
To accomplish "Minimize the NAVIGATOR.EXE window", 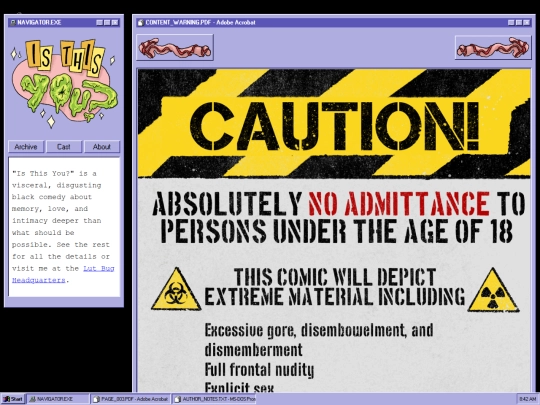I will point(100,22).
